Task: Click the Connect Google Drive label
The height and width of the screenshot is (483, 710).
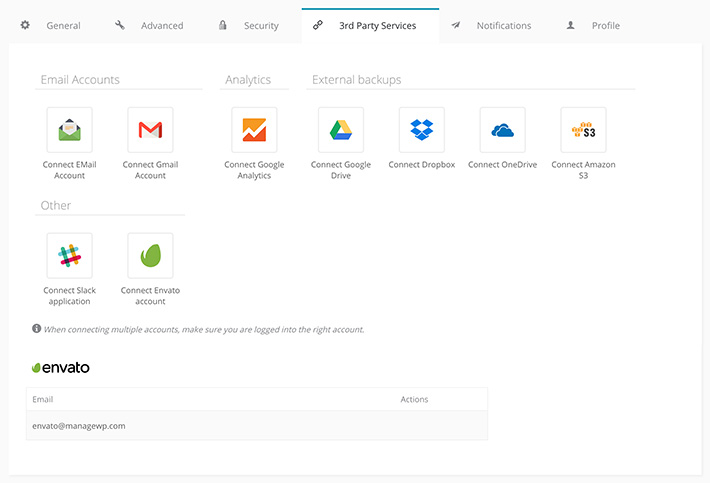Action: click(340, 170)
